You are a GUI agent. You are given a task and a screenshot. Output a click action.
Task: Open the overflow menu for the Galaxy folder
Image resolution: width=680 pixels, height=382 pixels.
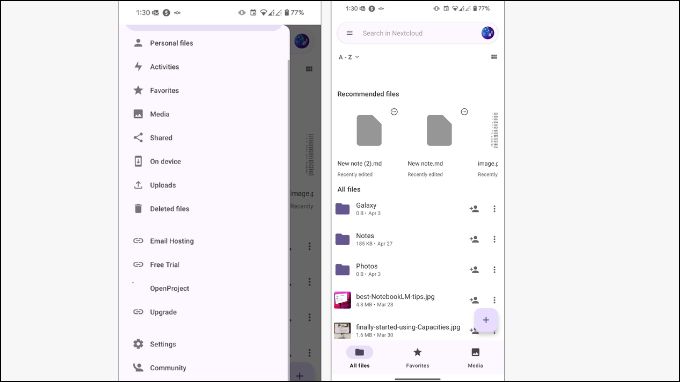pyautogui.click(x=494, y=209)
